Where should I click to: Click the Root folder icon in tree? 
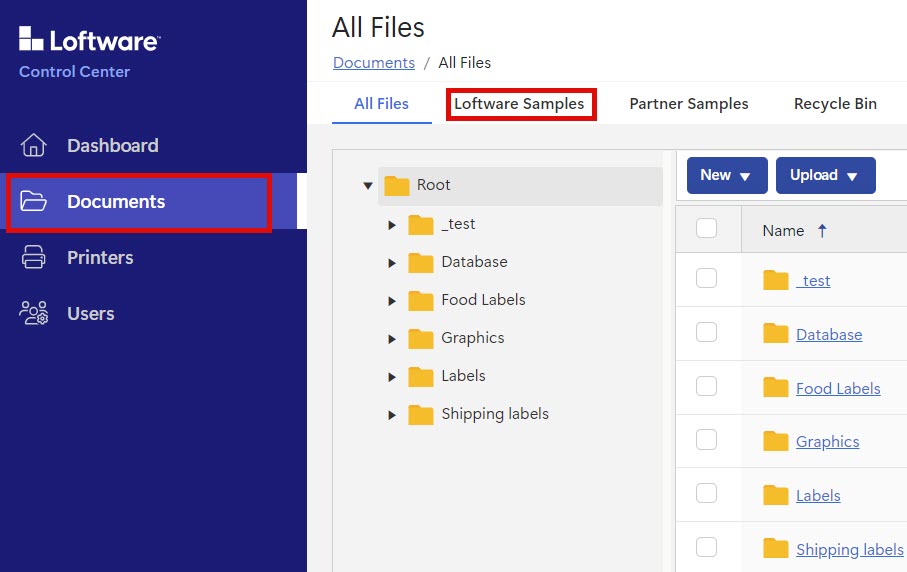397,185
